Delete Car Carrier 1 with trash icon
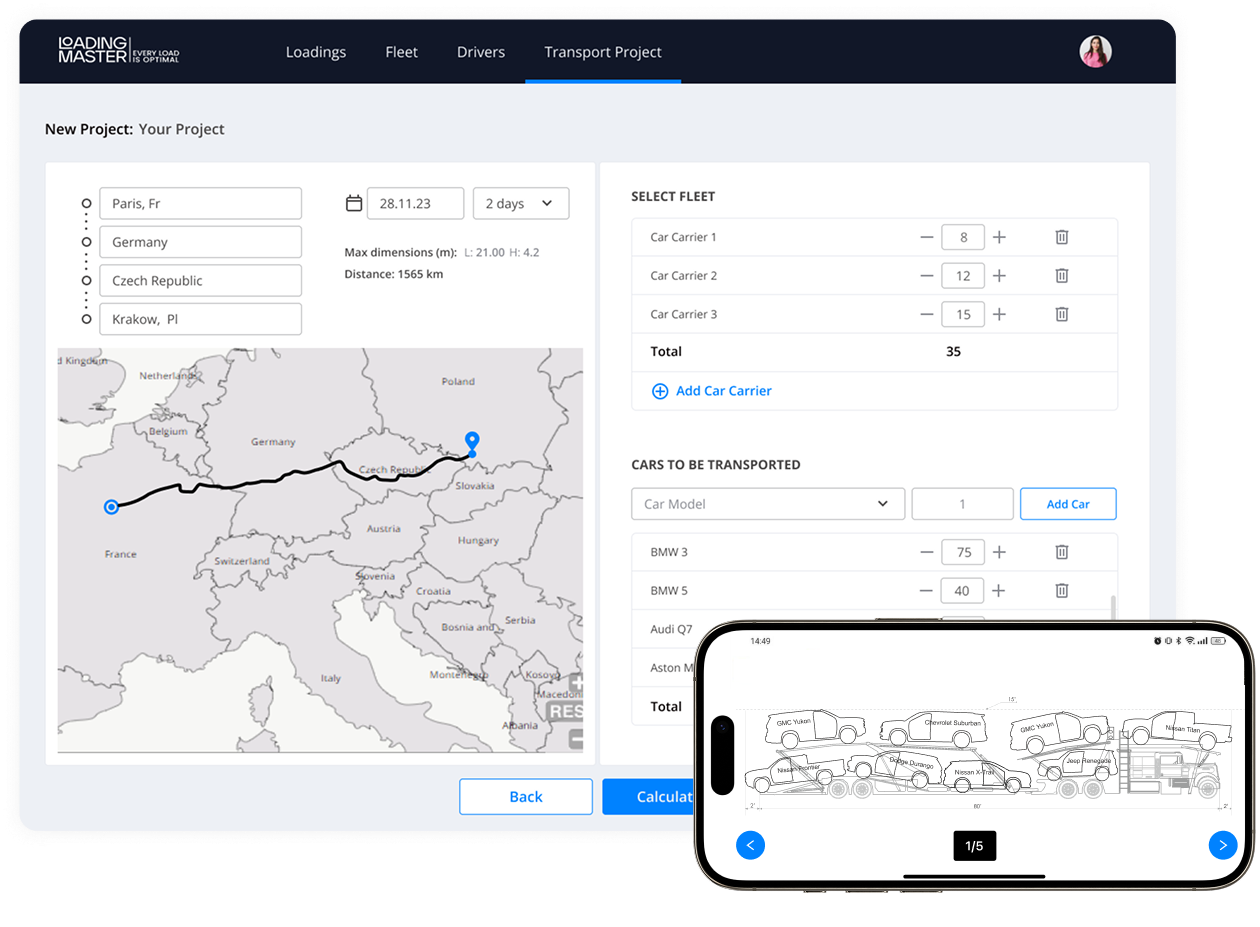1260x927 pixels. [x=1062, y=237]
